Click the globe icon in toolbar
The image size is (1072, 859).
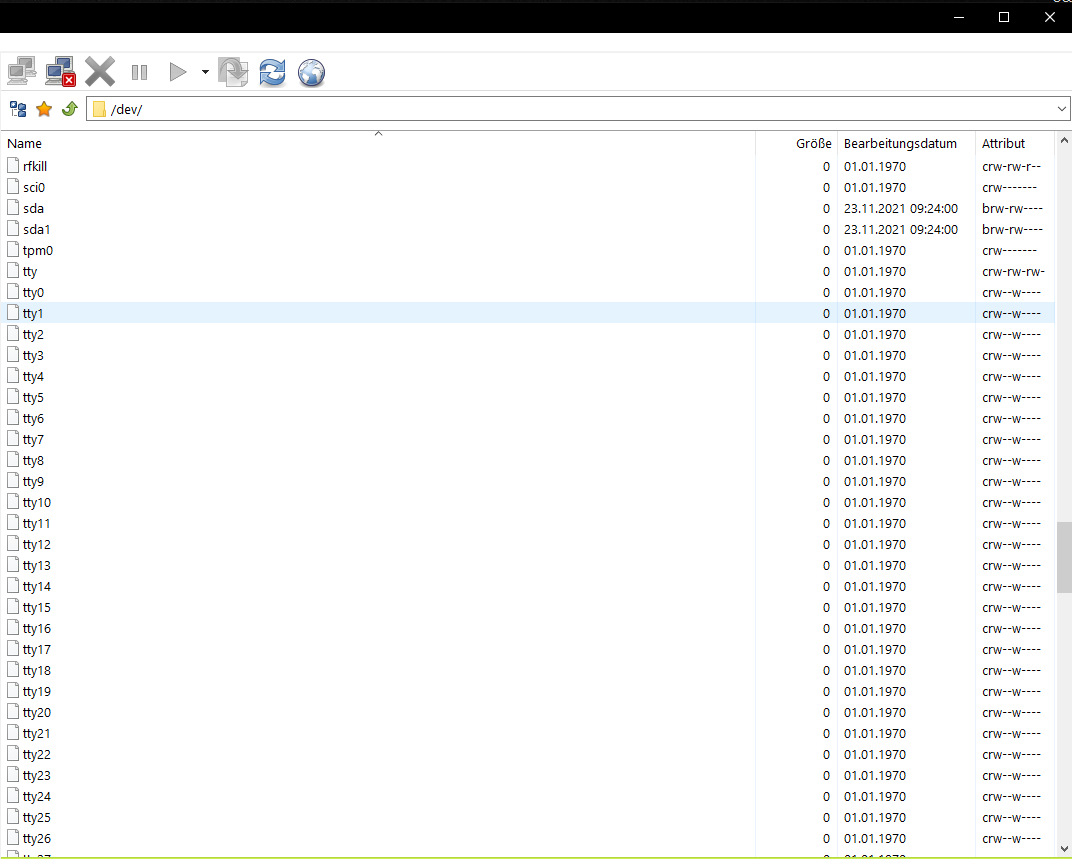click(x=311, y=72)
